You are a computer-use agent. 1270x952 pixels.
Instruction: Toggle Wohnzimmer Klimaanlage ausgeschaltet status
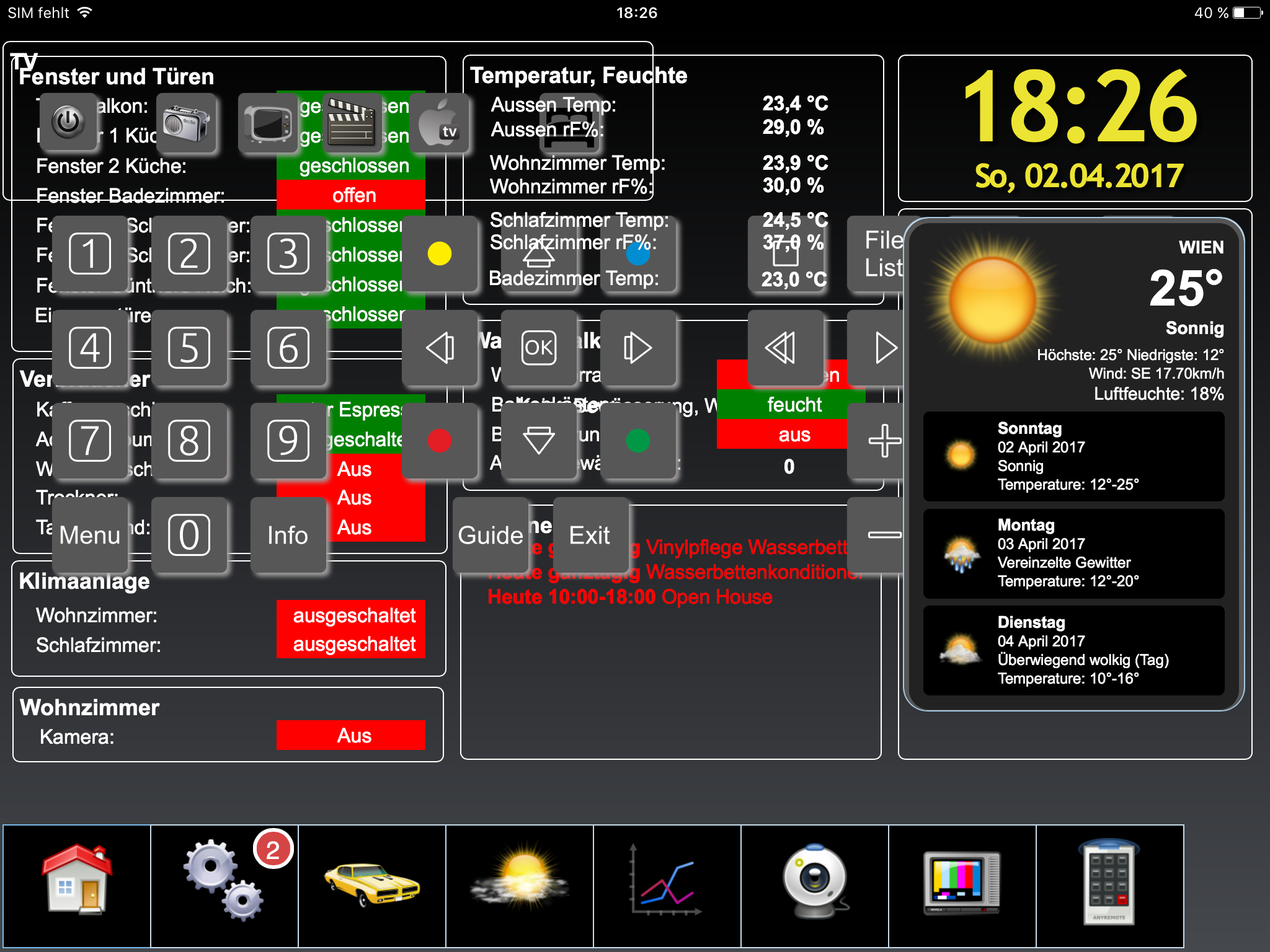coord(351,615)
